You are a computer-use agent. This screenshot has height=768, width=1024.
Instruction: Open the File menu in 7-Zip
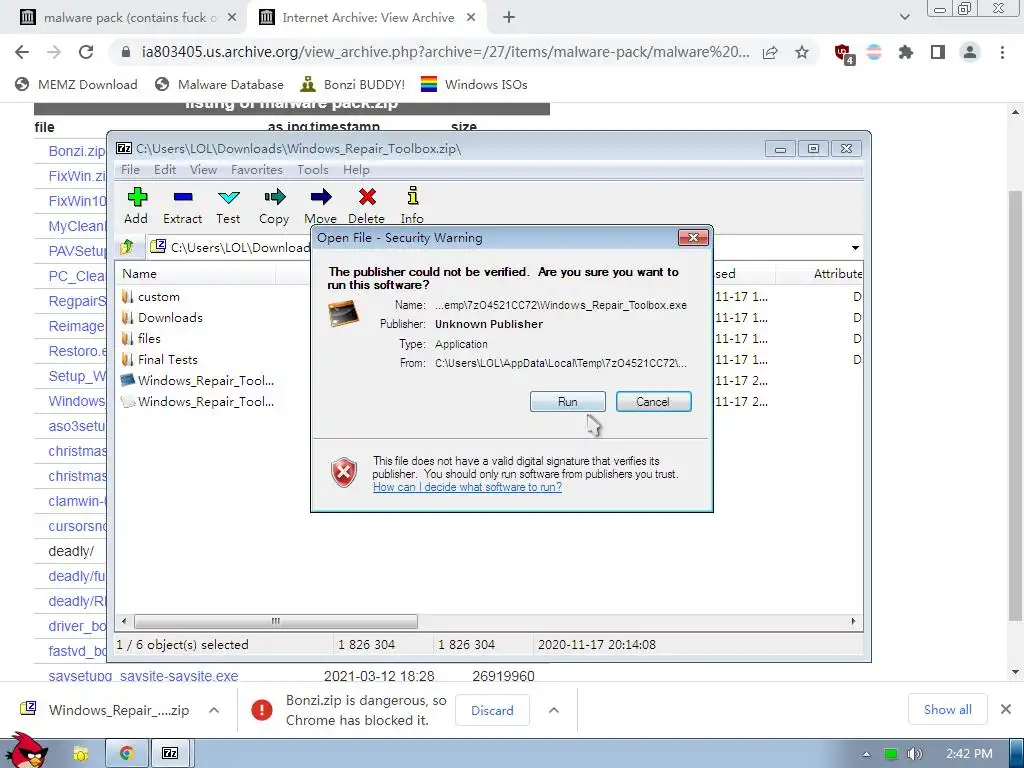tap(131, 170)
